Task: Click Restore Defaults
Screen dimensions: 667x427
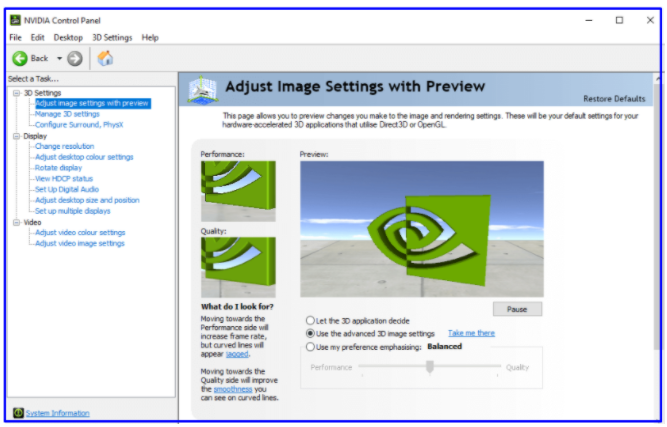Action: 614,99
